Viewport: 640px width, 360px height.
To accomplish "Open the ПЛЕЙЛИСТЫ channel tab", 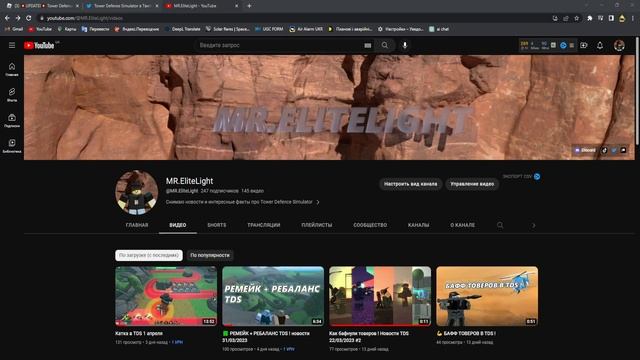I will pos(316,225).
